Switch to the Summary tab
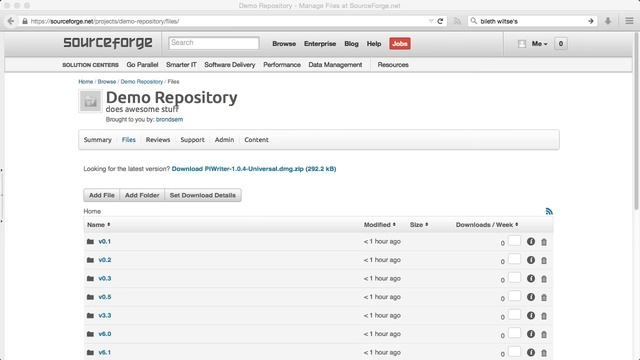 point(98,140)
